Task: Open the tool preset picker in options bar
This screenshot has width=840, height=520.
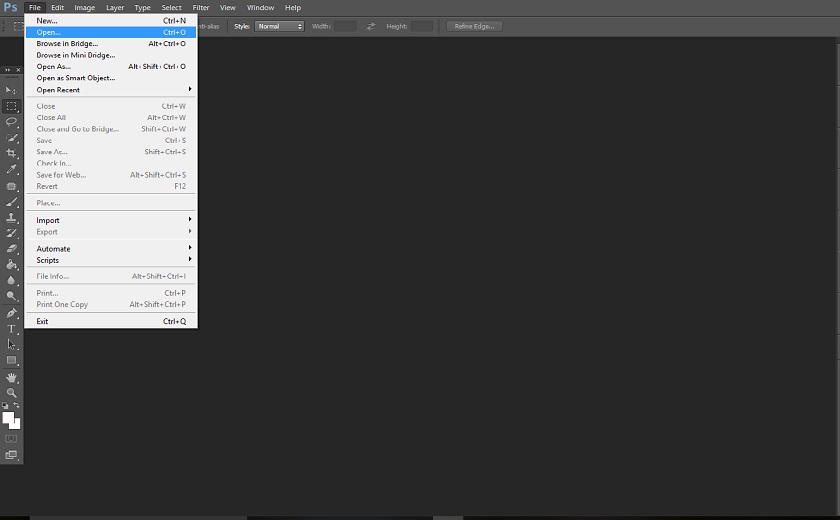Action: [19, 26]
